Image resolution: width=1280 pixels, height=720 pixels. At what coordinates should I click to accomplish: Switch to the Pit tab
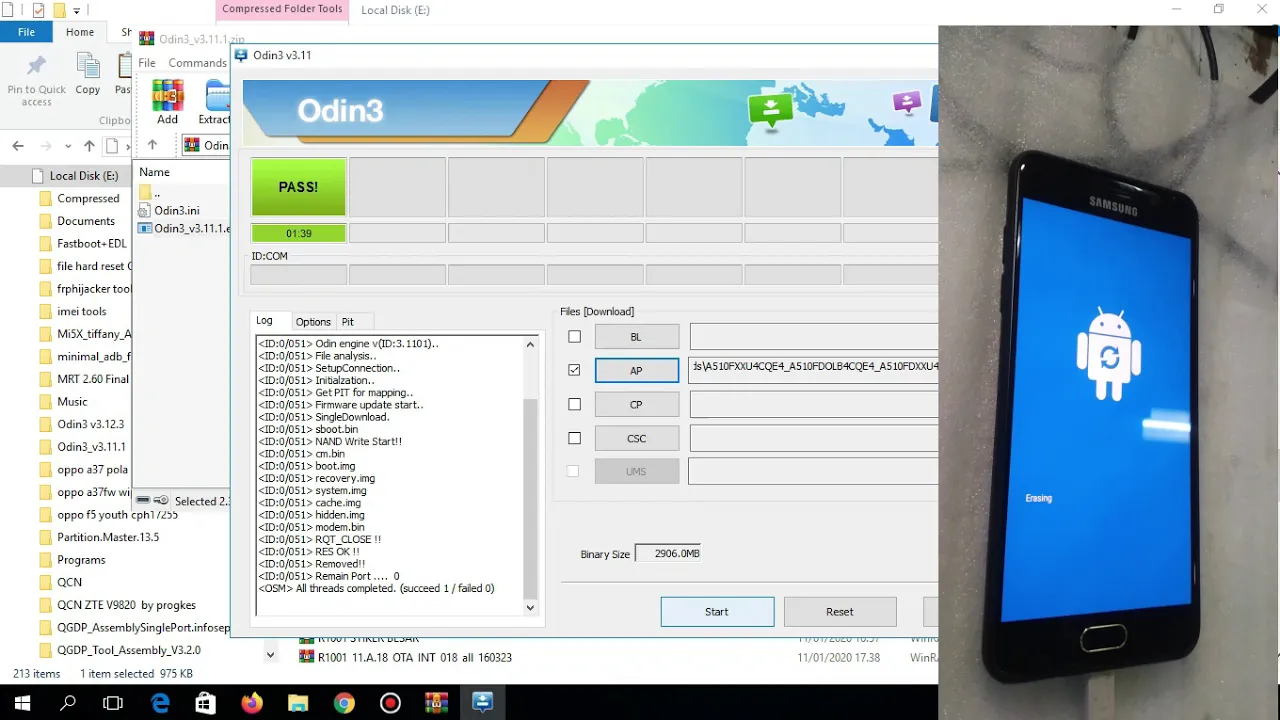pos(347,322)
